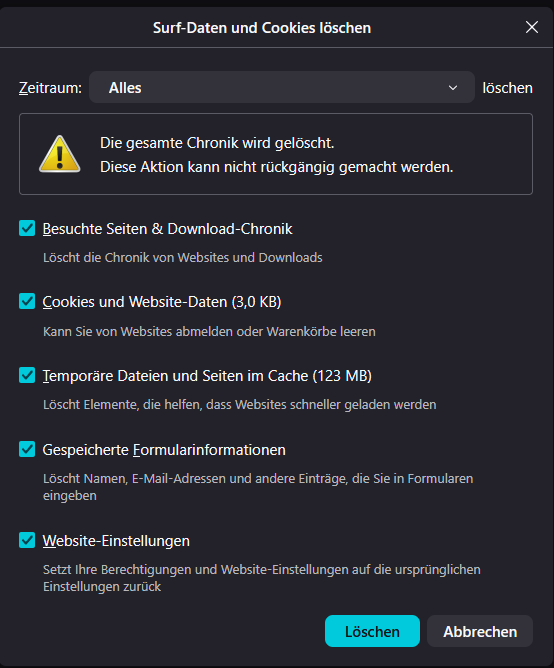This screenshot has height=668, width=554.
Task: Click the lowercase löschen text beside the dropdown
Action: (x=508, y=88)
